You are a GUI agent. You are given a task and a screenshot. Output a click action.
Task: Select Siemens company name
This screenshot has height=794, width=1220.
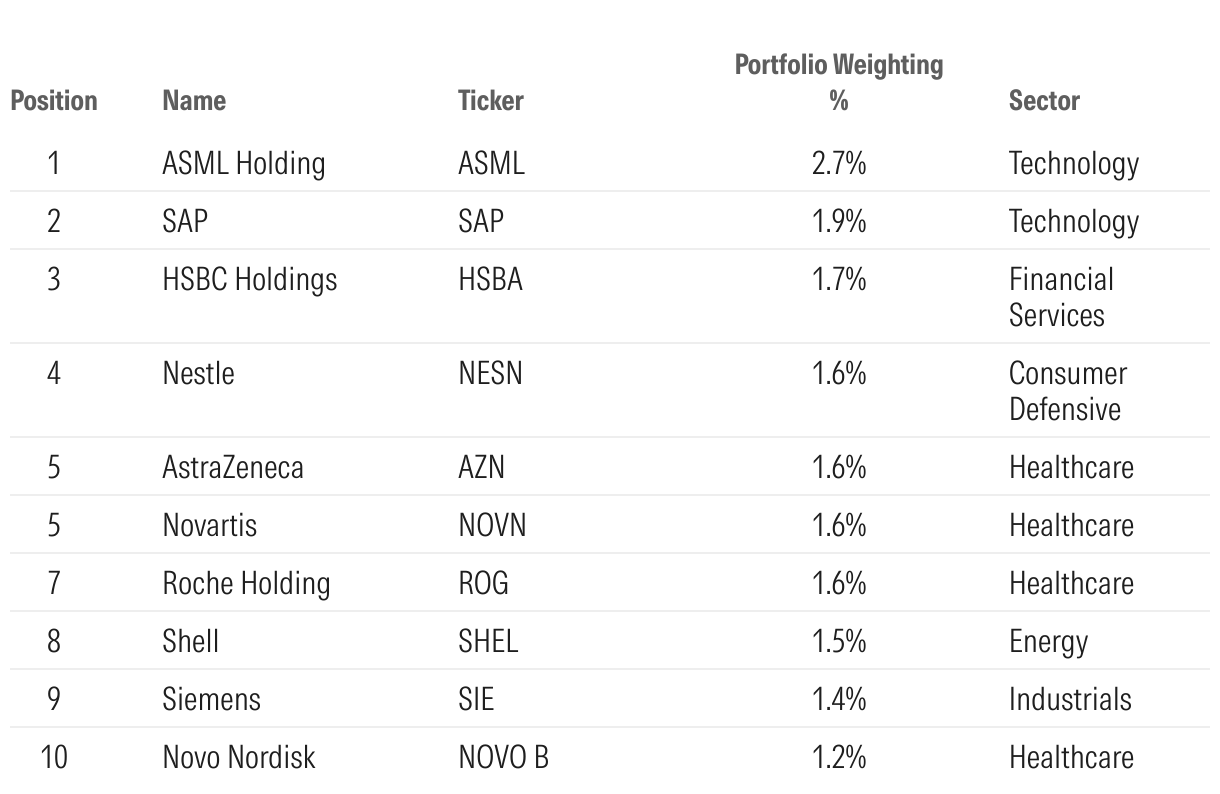click(x=212, y=699)
